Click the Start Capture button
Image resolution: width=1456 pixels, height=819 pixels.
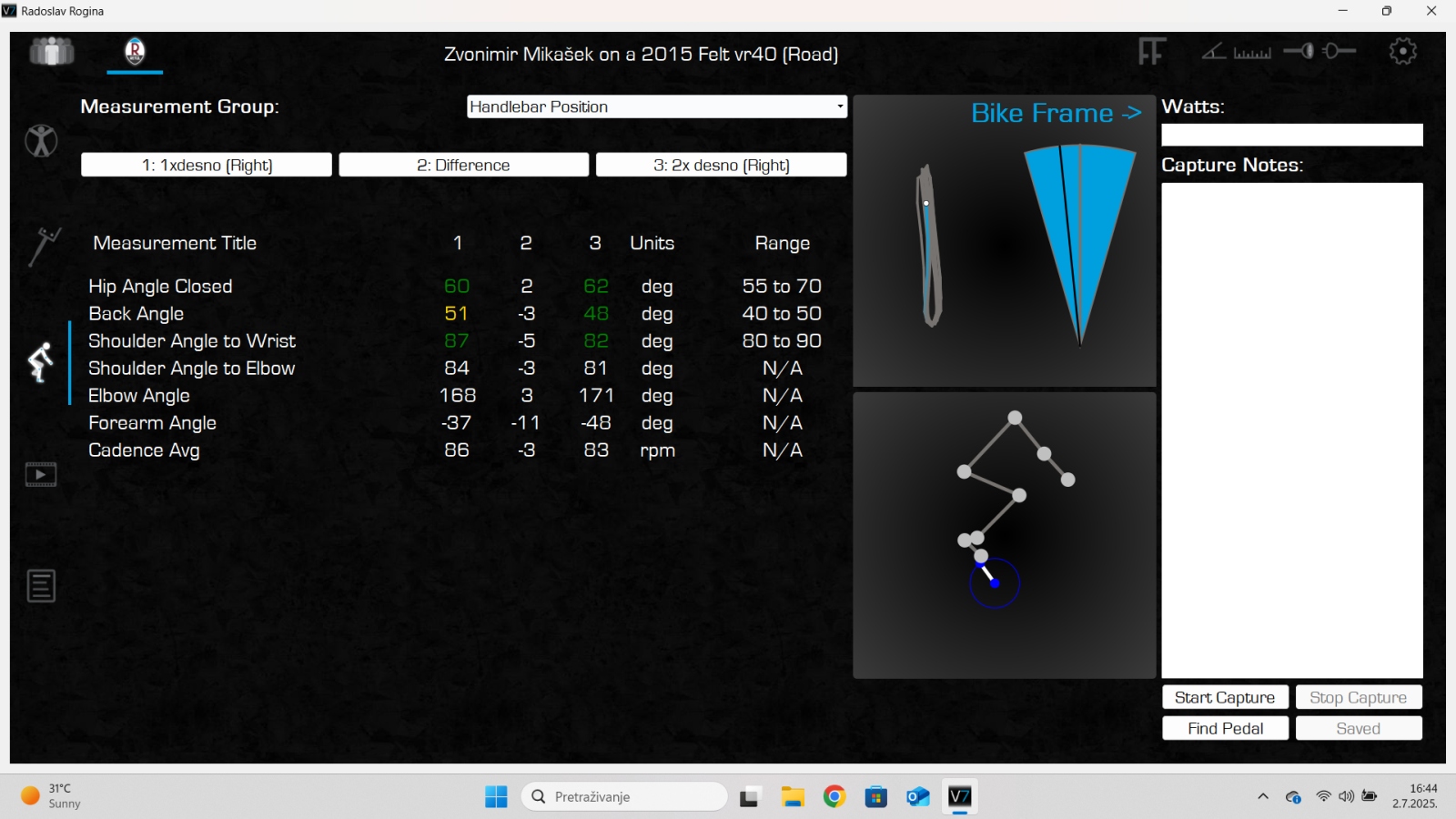tap(1225, 697)
